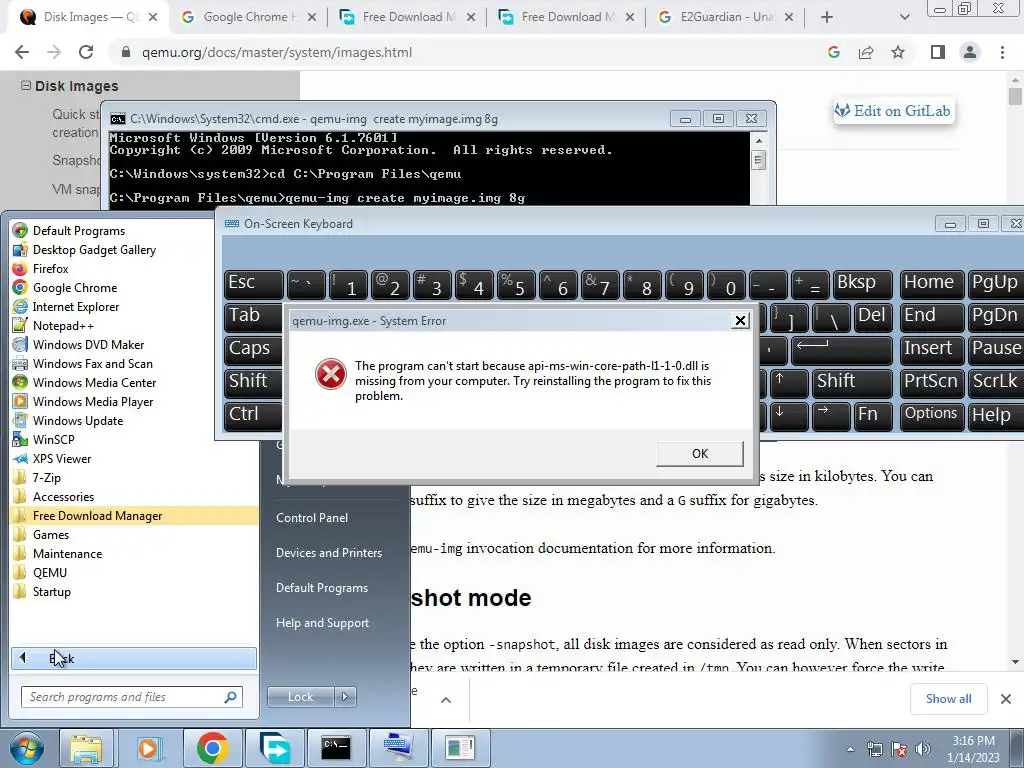Open Windows Explorer from the taskbar
The width and height of the screenshot is (1024, 768).
pos(86,748)
